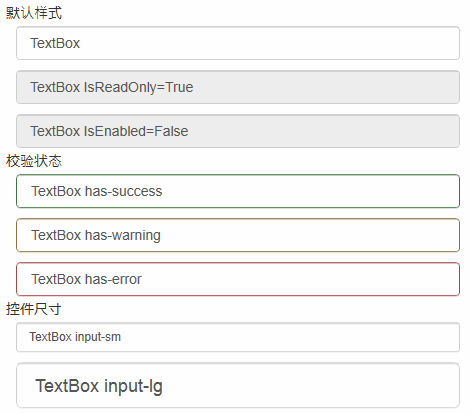470x414 pixels.
Task: Click the empty right area of has-error field
Action: click(300, 279)
